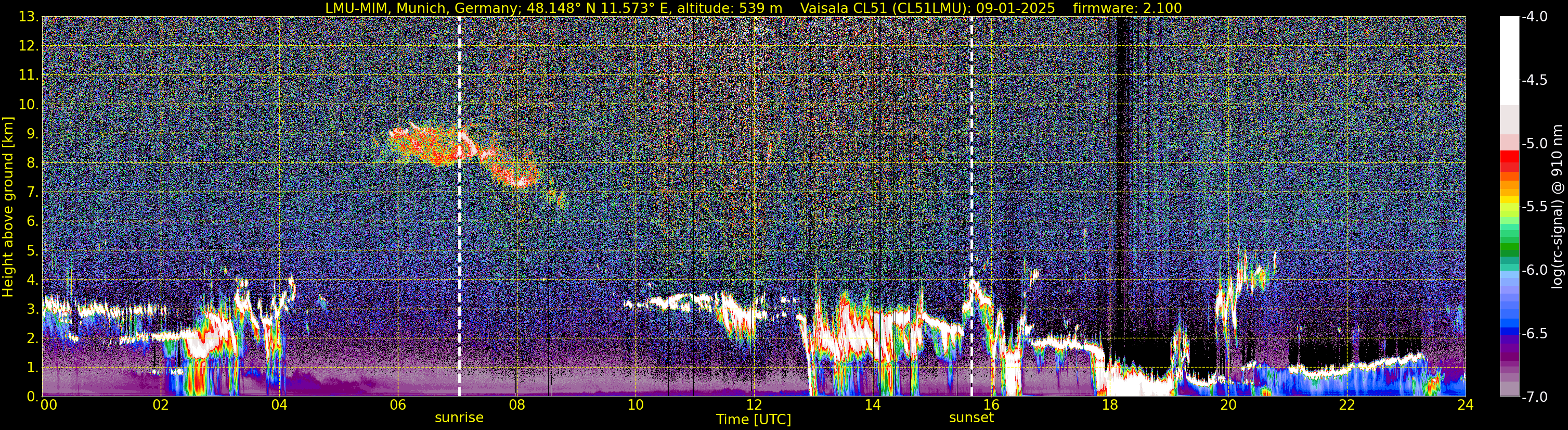
Task: Click the colorbar tick label '-7.0'
Action: tap(1534, 397)
